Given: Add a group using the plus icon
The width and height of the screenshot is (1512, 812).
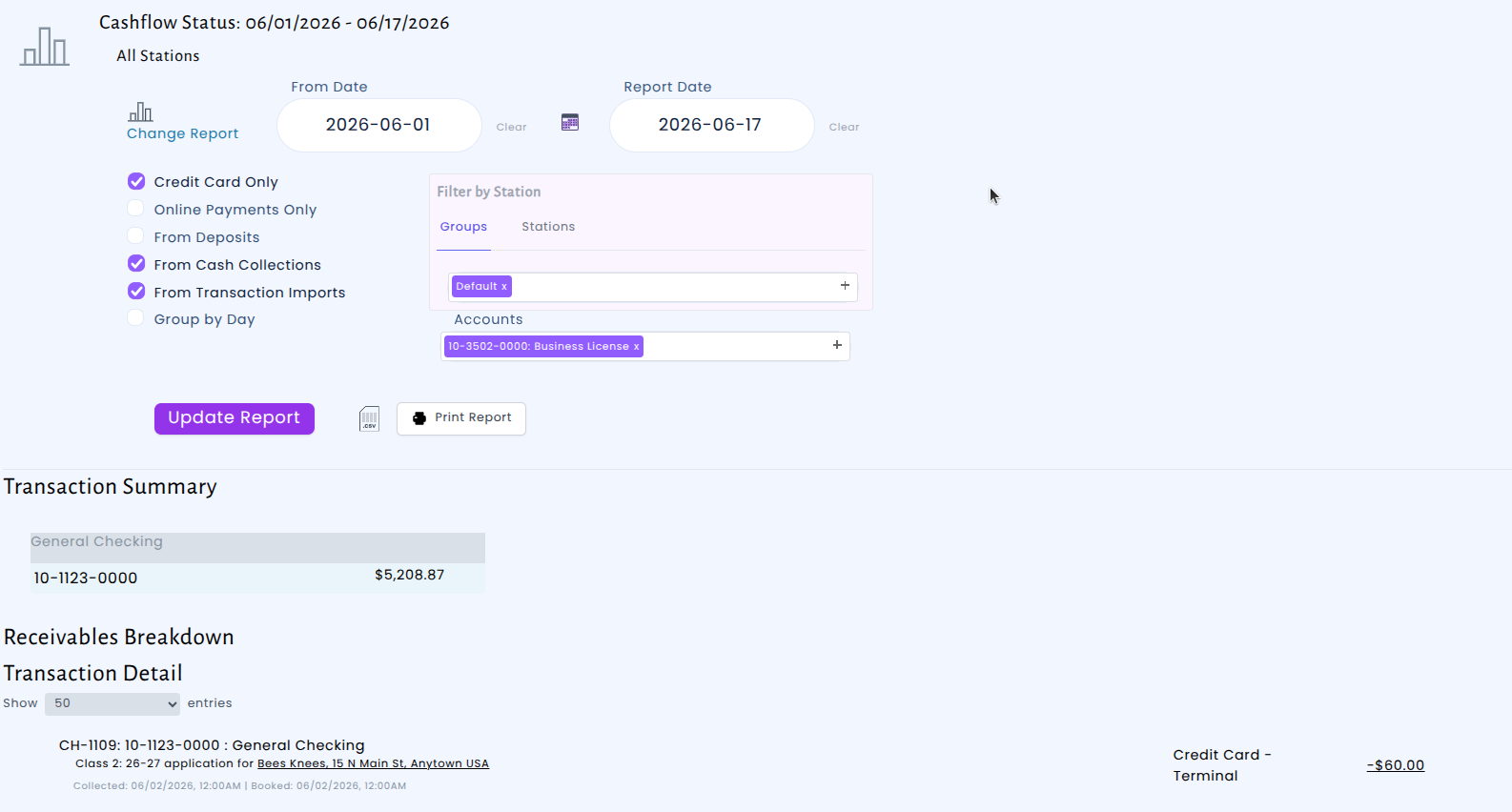Looking at the screenshot, I should (x=845, y=285).
